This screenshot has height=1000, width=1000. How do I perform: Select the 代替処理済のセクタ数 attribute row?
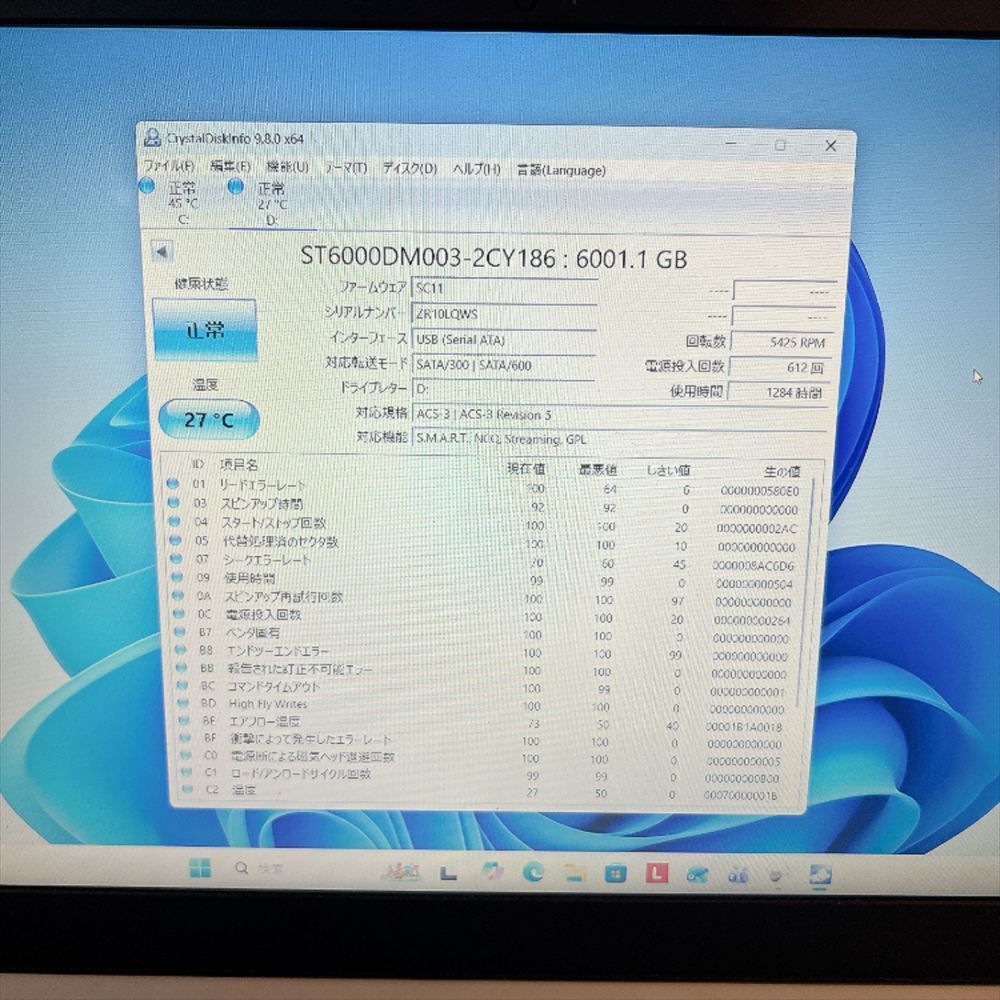pos(485,543)
